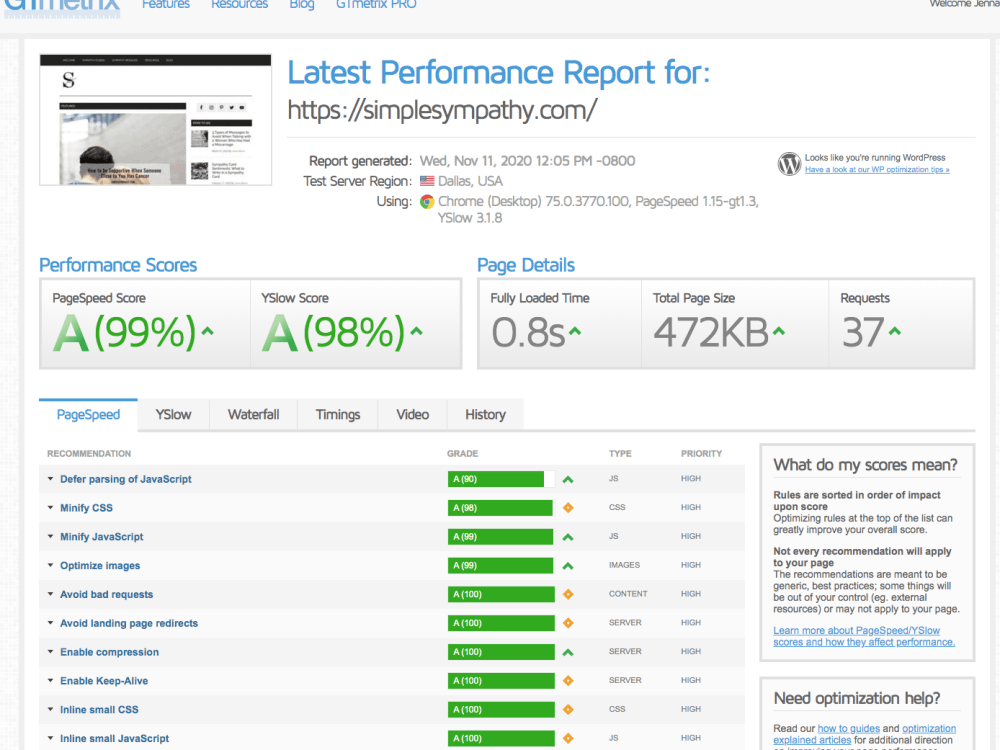Open the GTmetrix PRO menu item

(376, 4)
